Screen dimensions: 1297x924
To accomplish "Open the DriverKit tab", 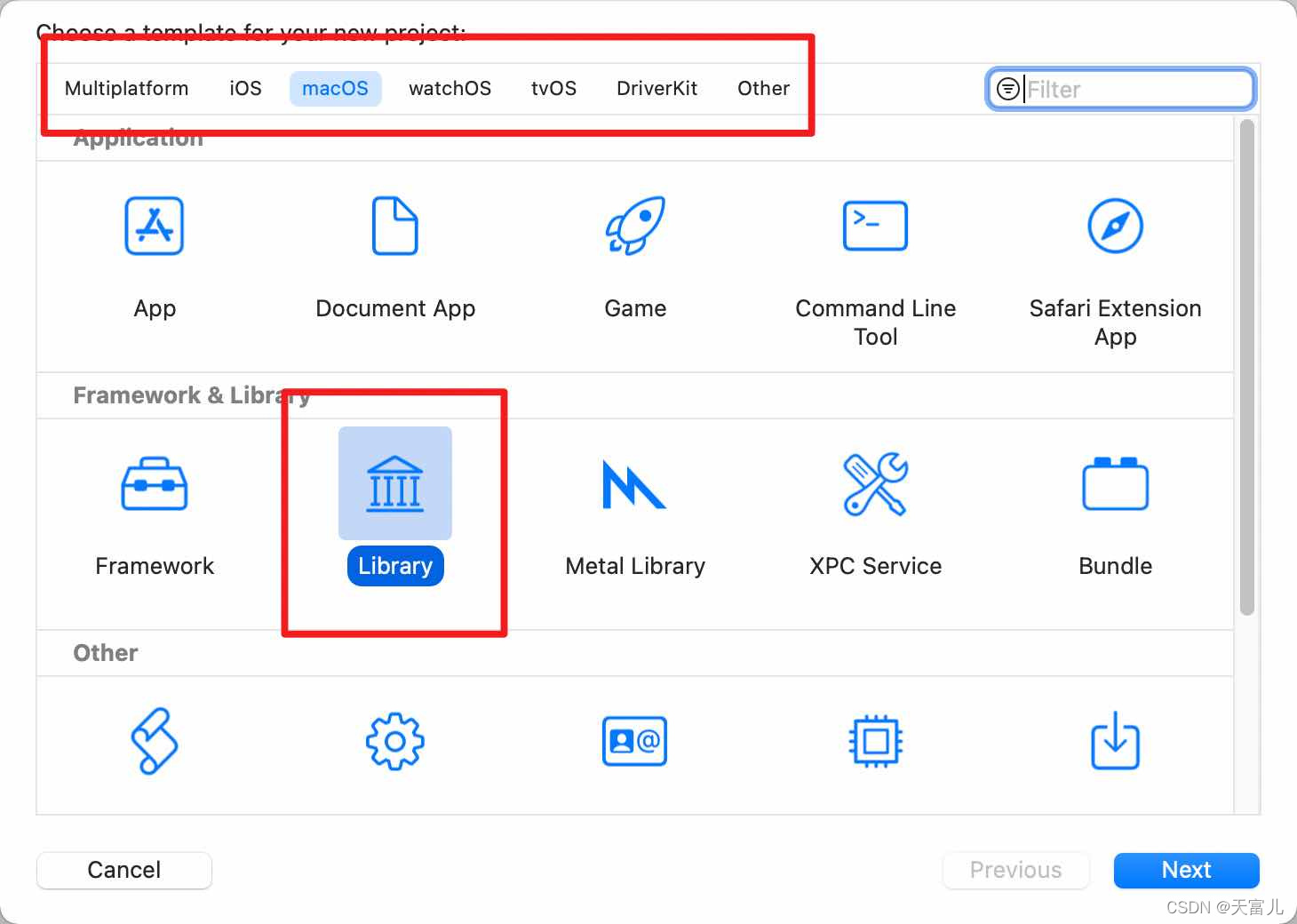I will (657, 88).
